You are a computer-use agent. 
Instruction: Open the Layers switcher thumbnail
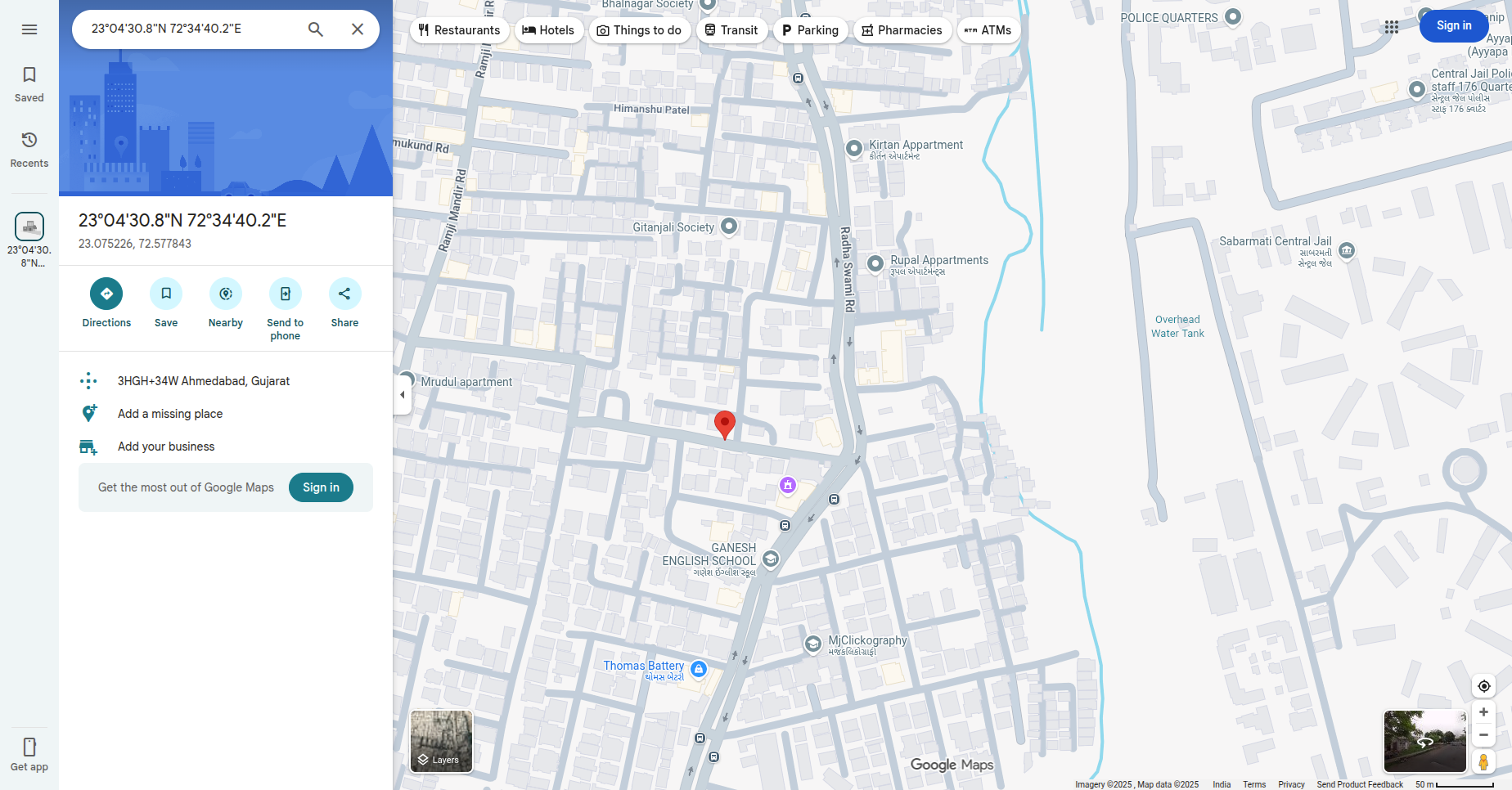(x=441, y=741)
